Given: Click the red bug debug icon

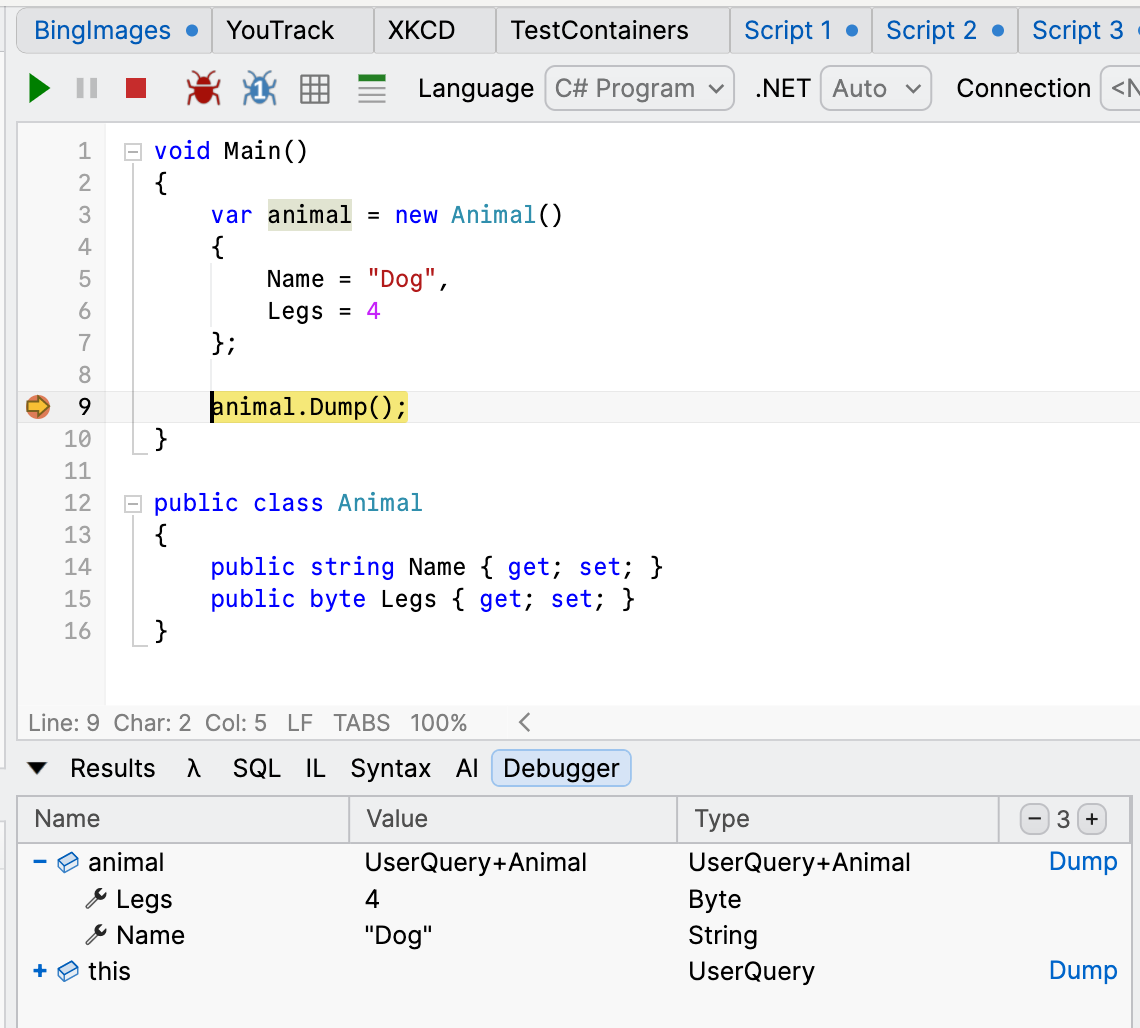Looking at the screenshot, I should 203,88.
